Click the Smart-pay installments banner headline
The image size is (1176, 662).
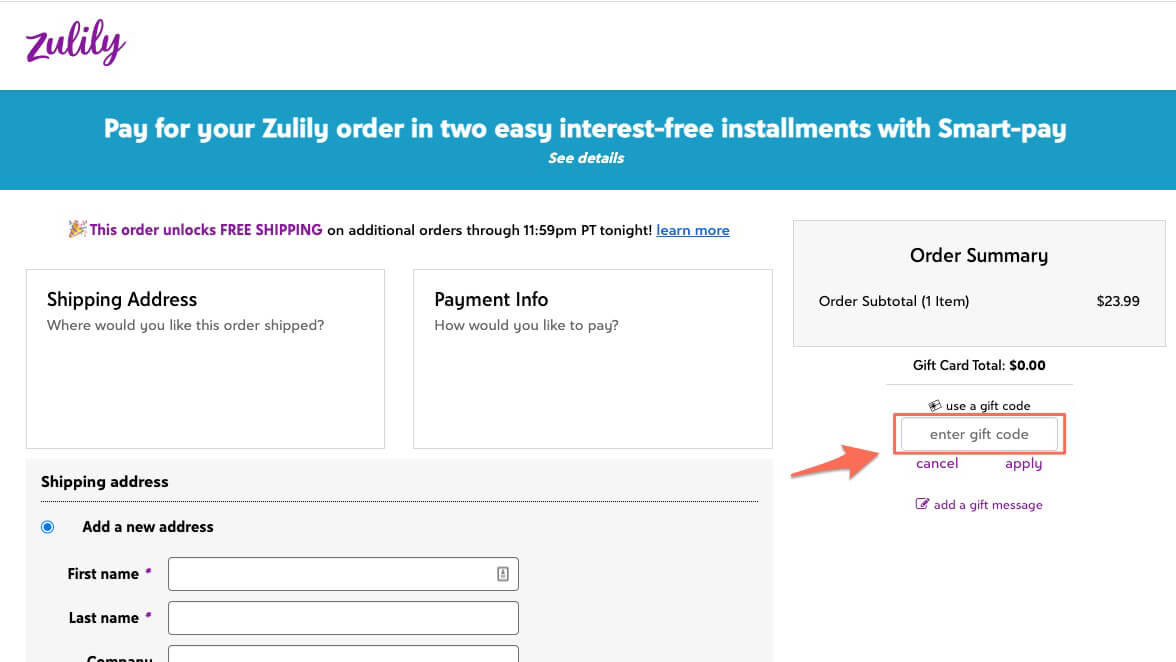click(x=586, y=129)
